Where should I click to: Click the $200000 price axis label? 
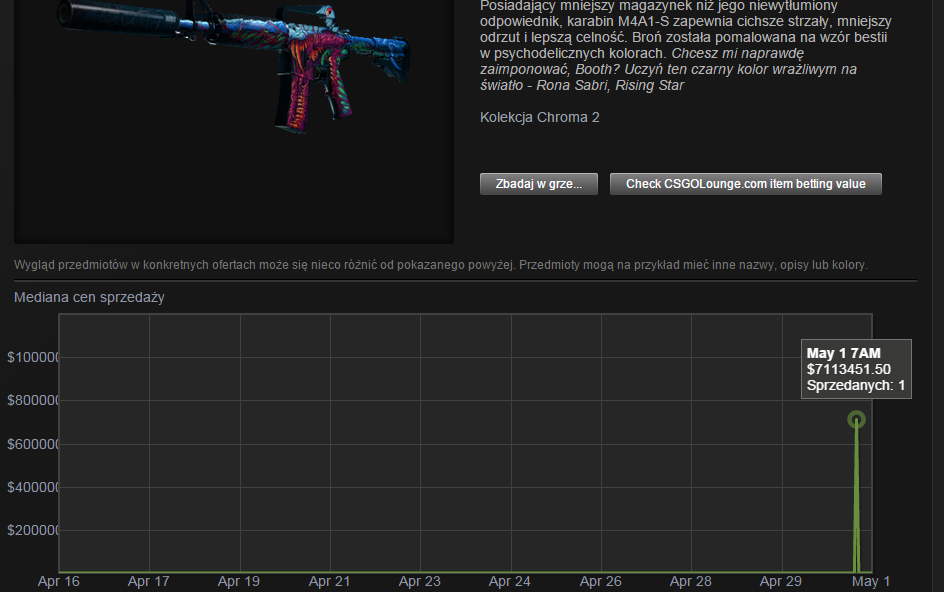click(x=33, y=531)
